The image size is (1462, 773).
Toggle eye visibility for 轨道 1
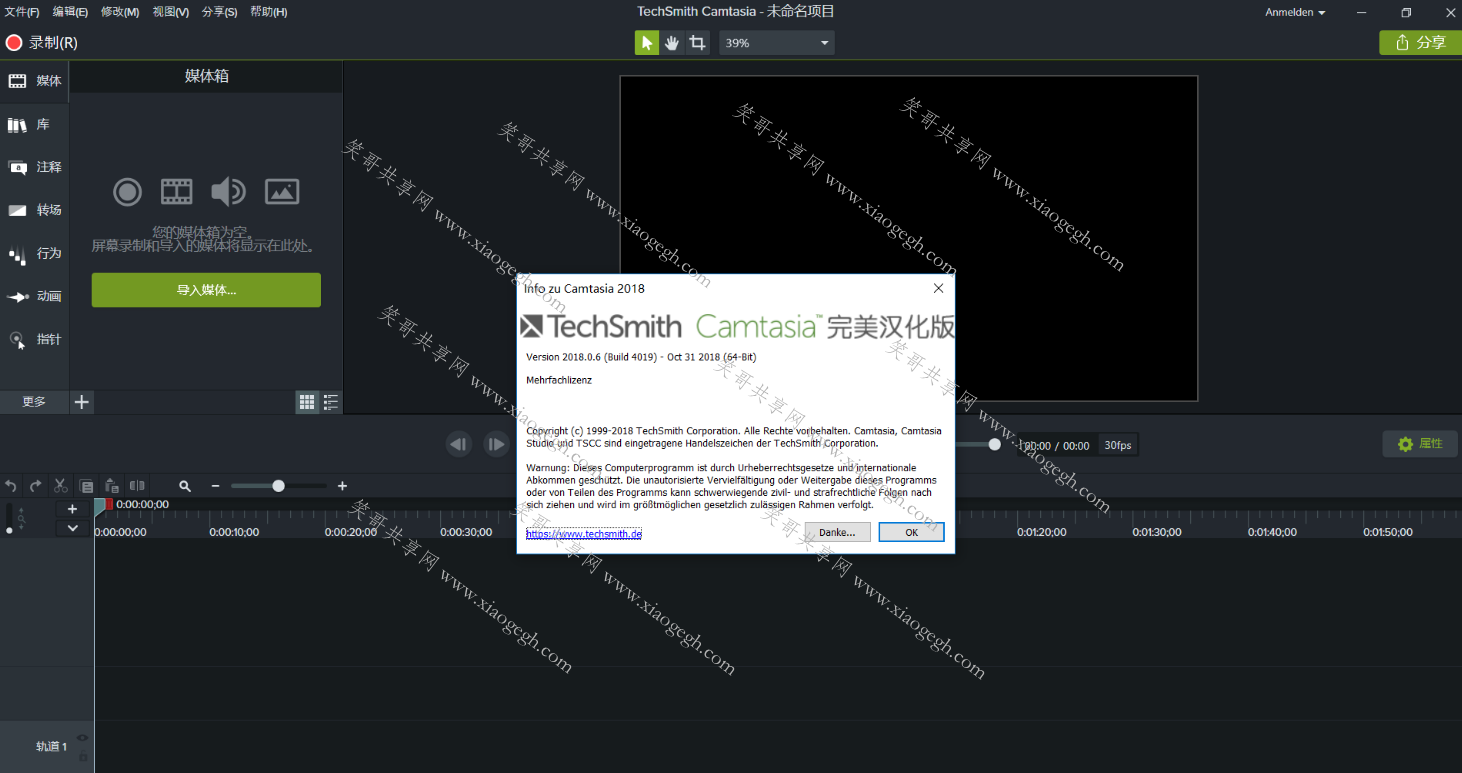(x=83, y=738)
